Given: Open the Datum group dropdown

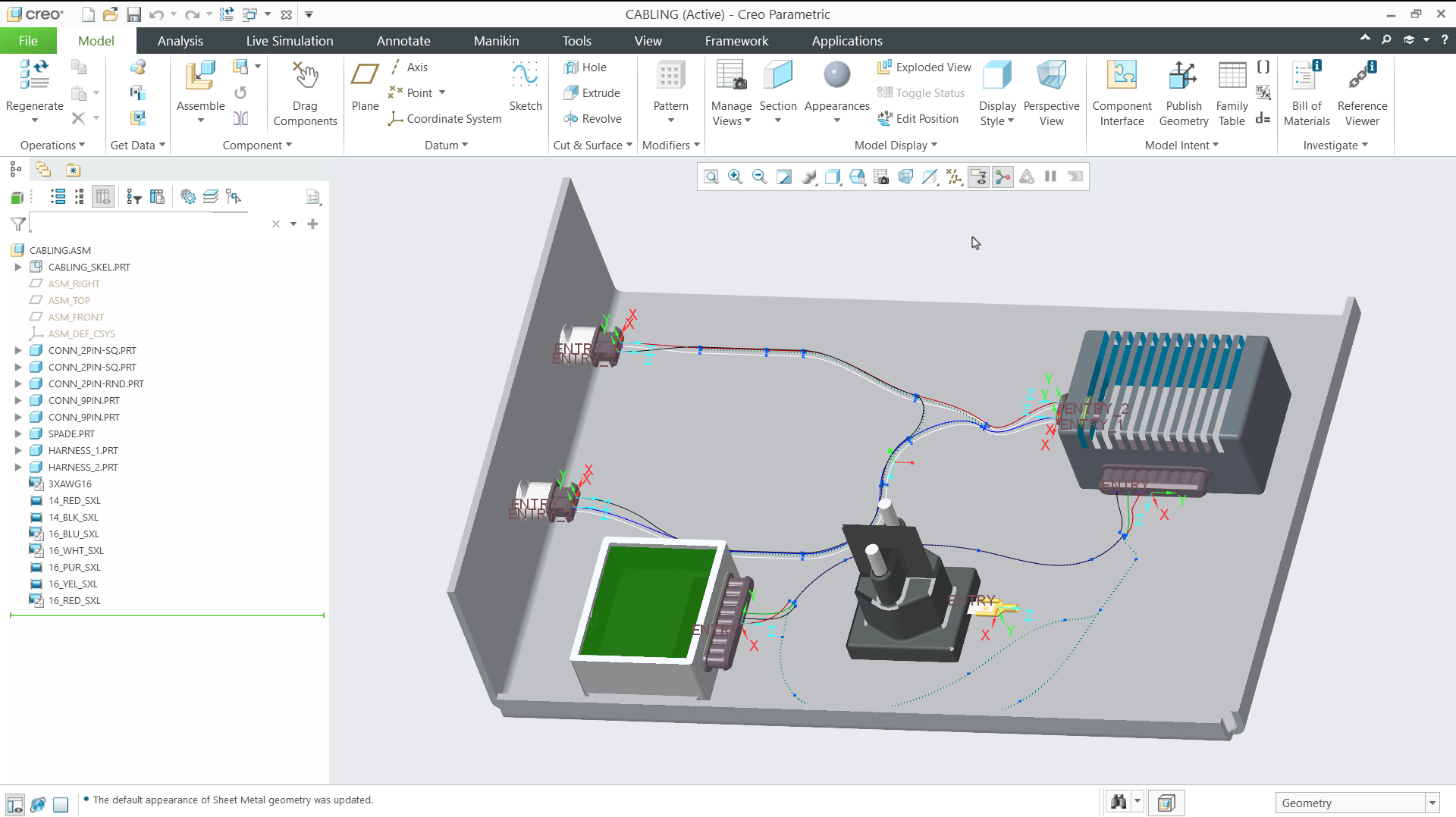Looking at the screenshot, I should pos(446,145).
